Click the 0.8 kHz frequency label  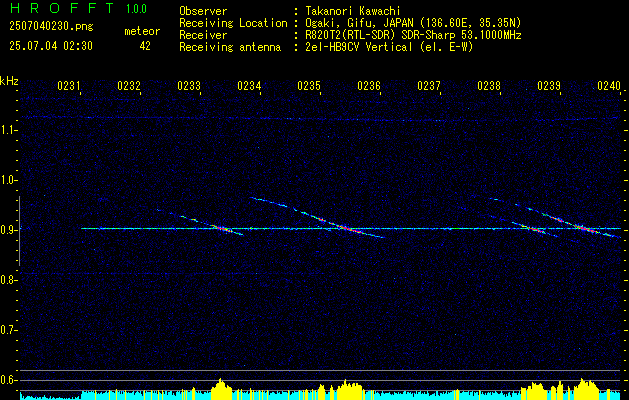point(7,280)
